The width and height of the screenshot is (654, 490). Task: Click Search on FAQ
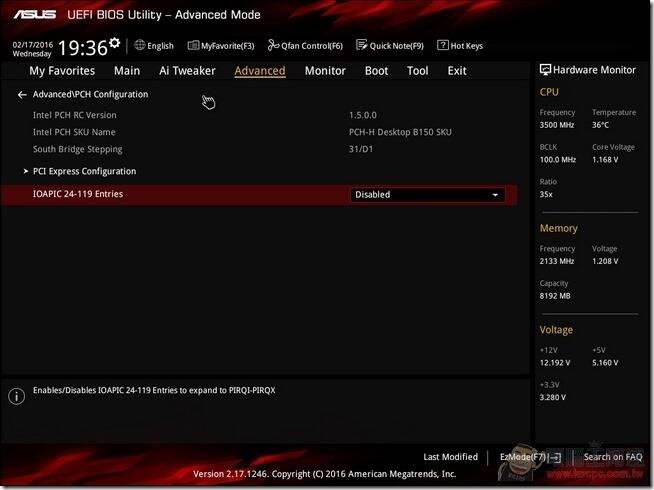point(613,457)
